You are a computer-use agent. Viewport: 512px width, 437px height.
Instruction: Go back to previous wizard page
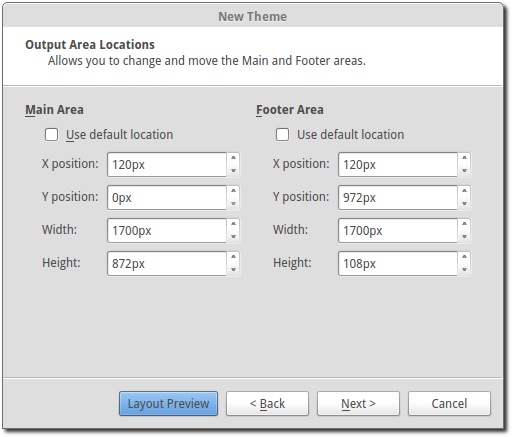point(267,404)
